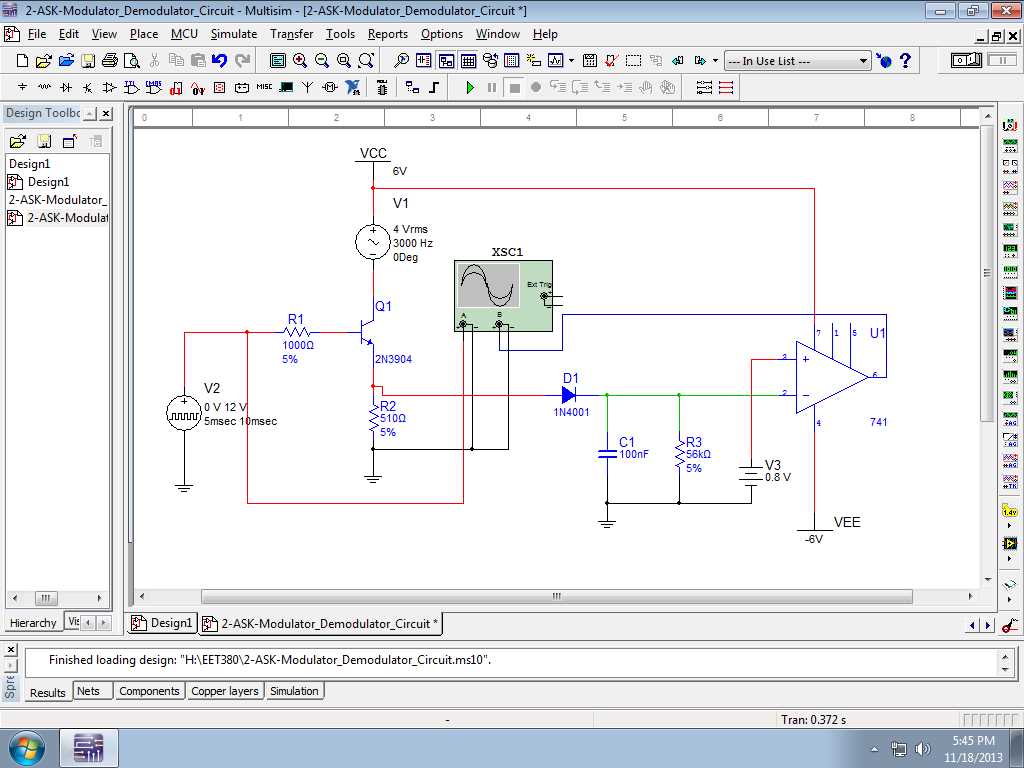Stop the simulation
1024x768 pixels.
click(x=514, y=87)
